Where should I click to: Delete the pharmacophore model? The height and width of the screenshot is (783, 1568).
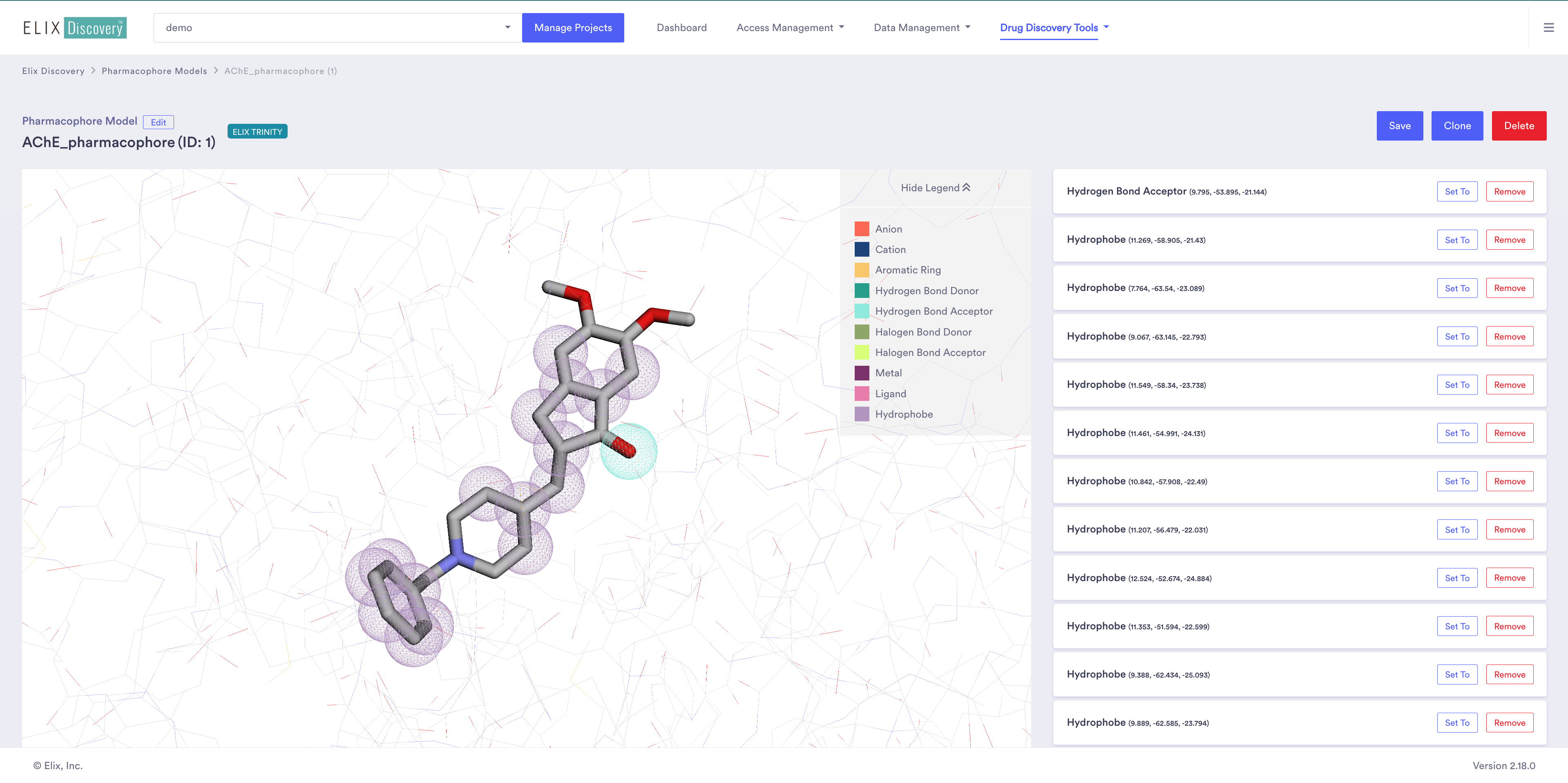(1519, 126)
